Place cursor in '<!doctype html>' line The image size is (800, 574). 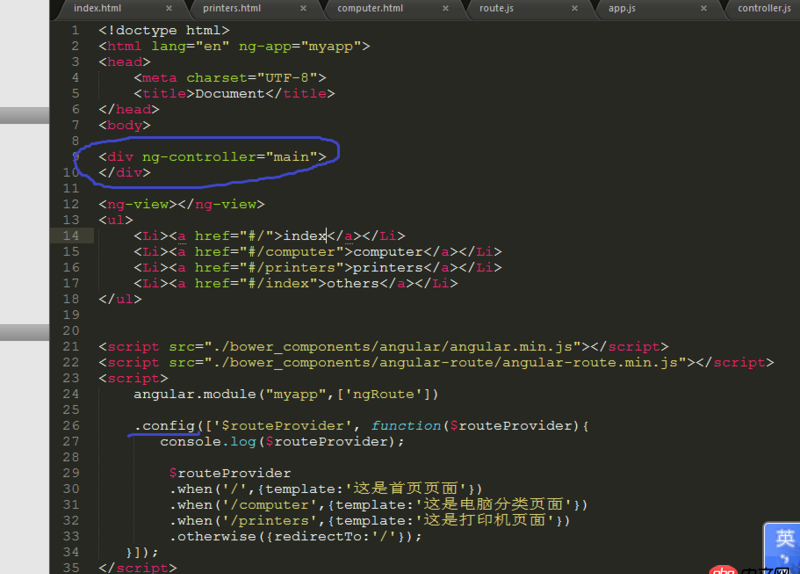[164, 31]
